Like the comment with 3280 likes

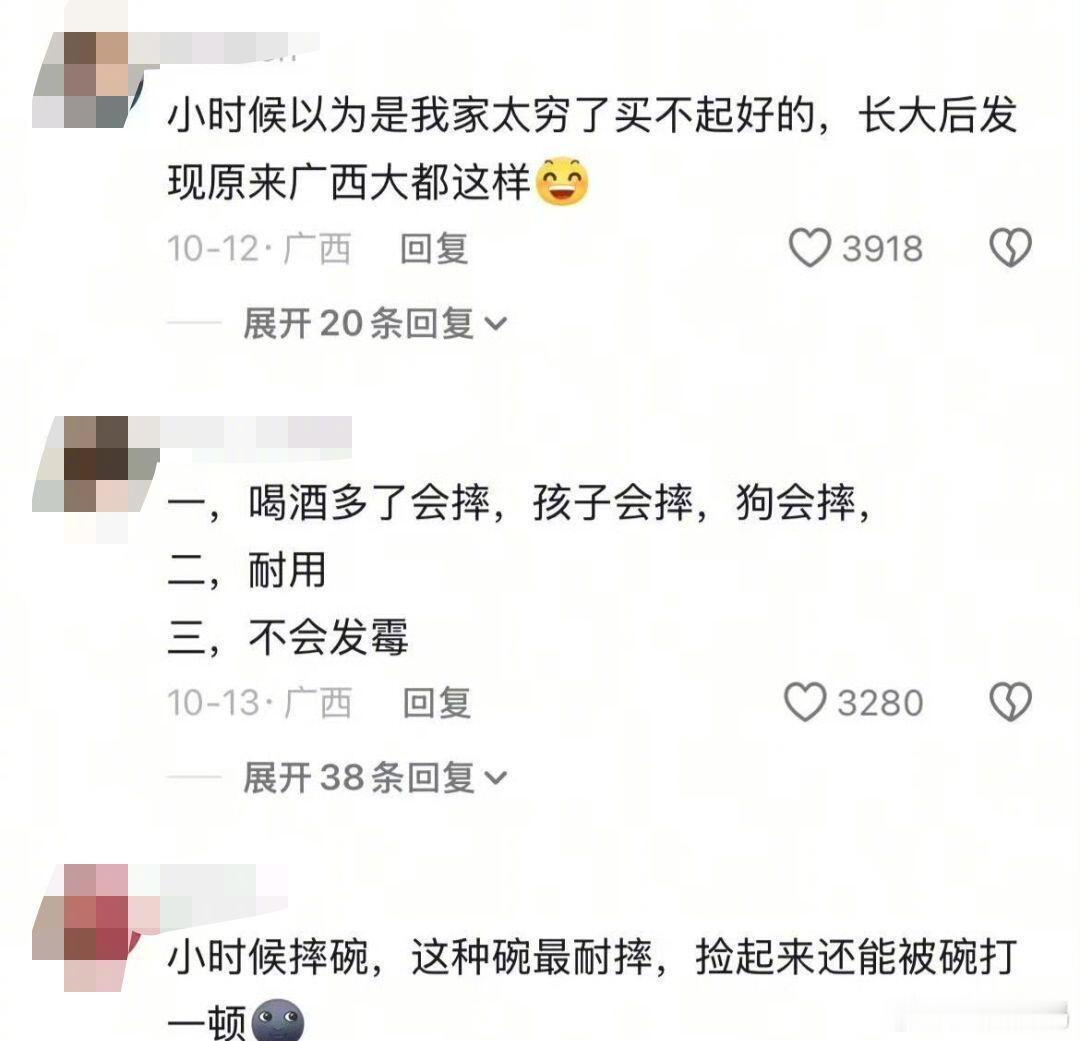pos(804,702)
